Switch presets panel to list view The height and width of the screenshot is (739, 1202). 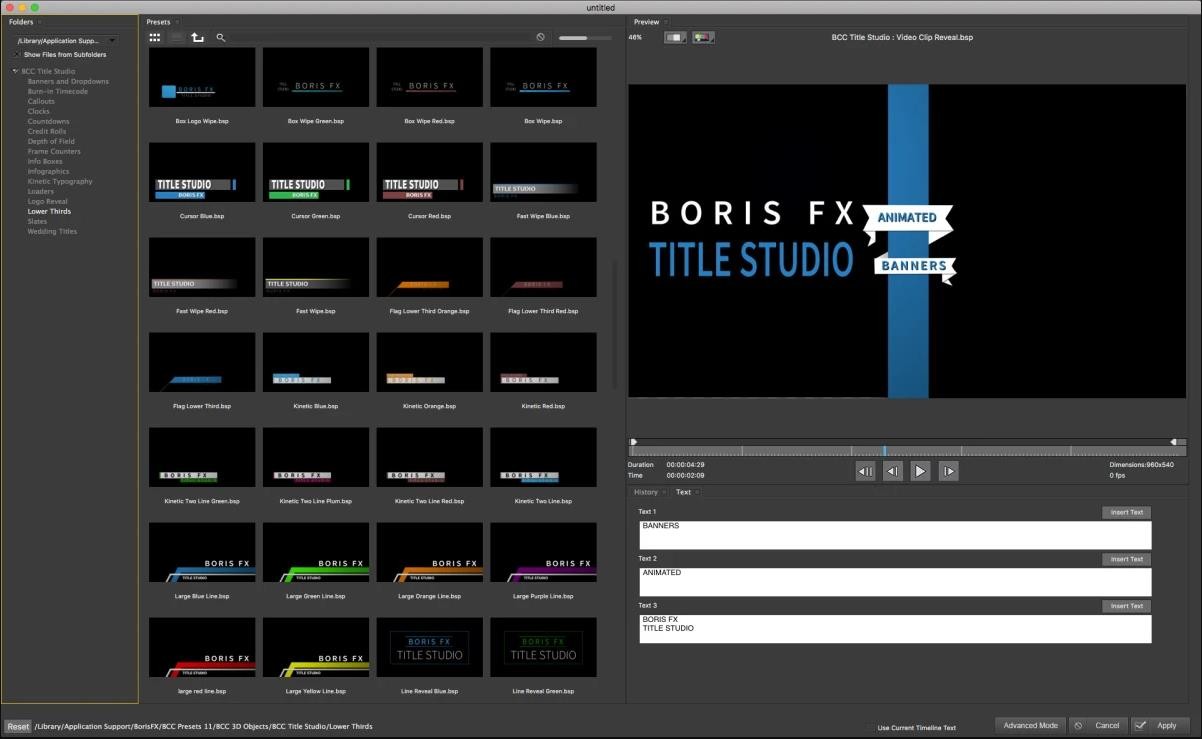[x=176, y=37]
